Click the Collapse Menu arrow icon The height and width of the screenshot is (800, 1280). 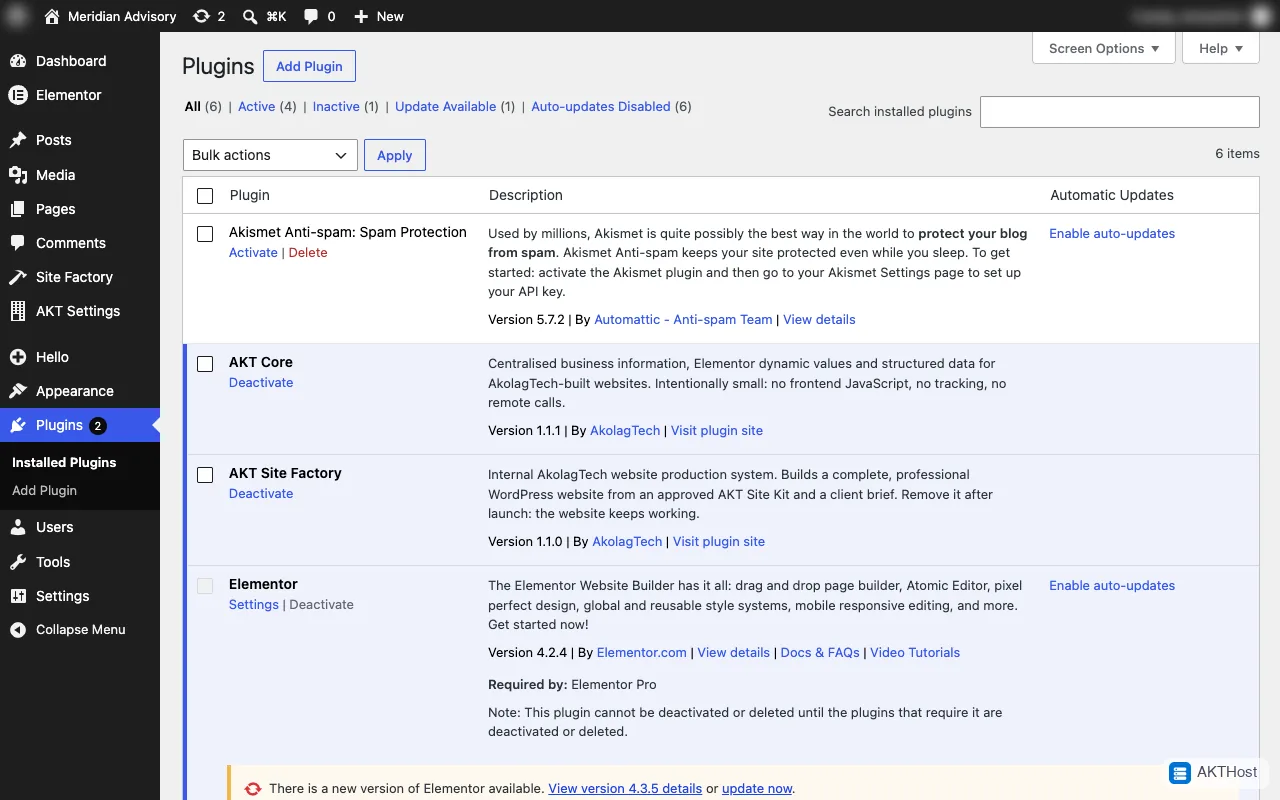click(x=18, y=630)
